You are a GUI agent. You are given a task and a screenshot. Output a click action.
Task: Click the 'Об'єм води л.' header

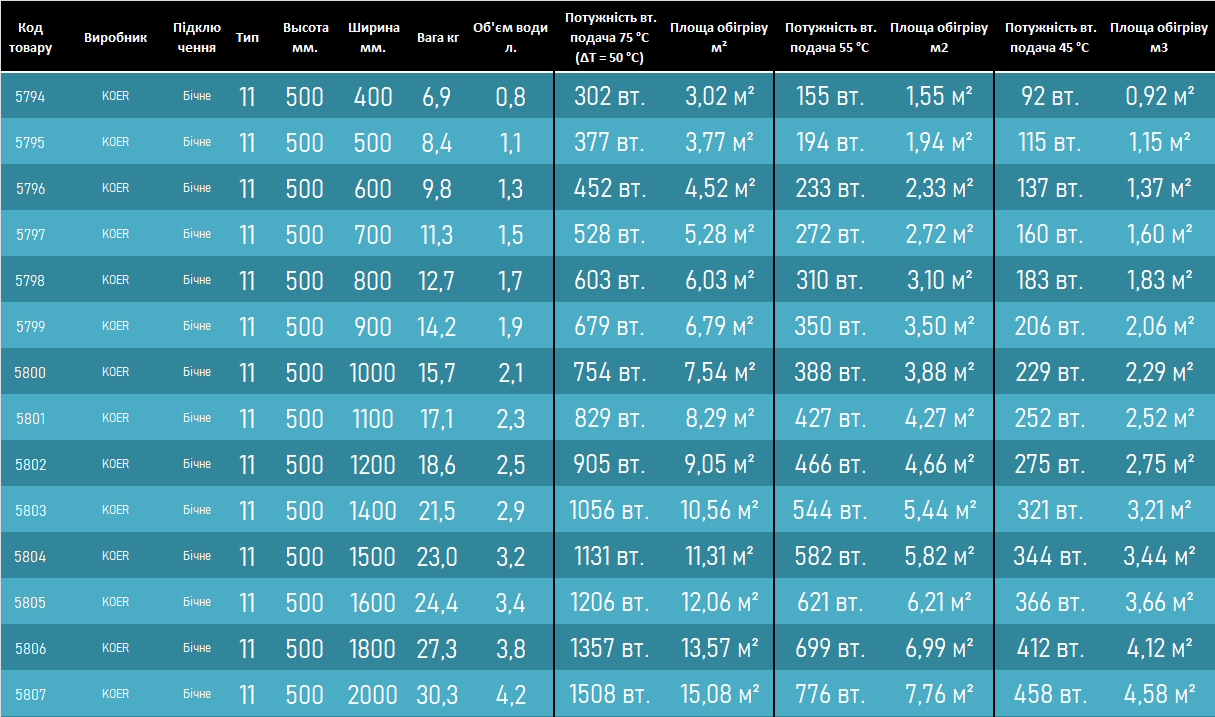pyautogui.click(x=510, y=37)
